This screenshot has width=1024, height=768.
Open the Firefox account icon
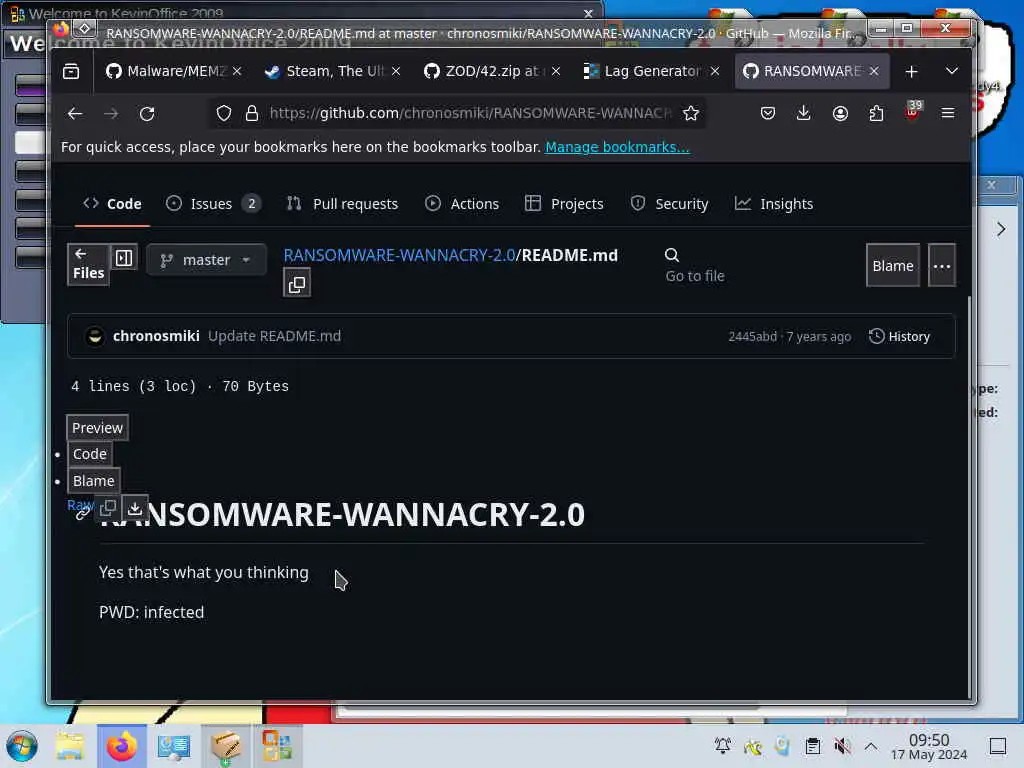(x=840, y=114)
